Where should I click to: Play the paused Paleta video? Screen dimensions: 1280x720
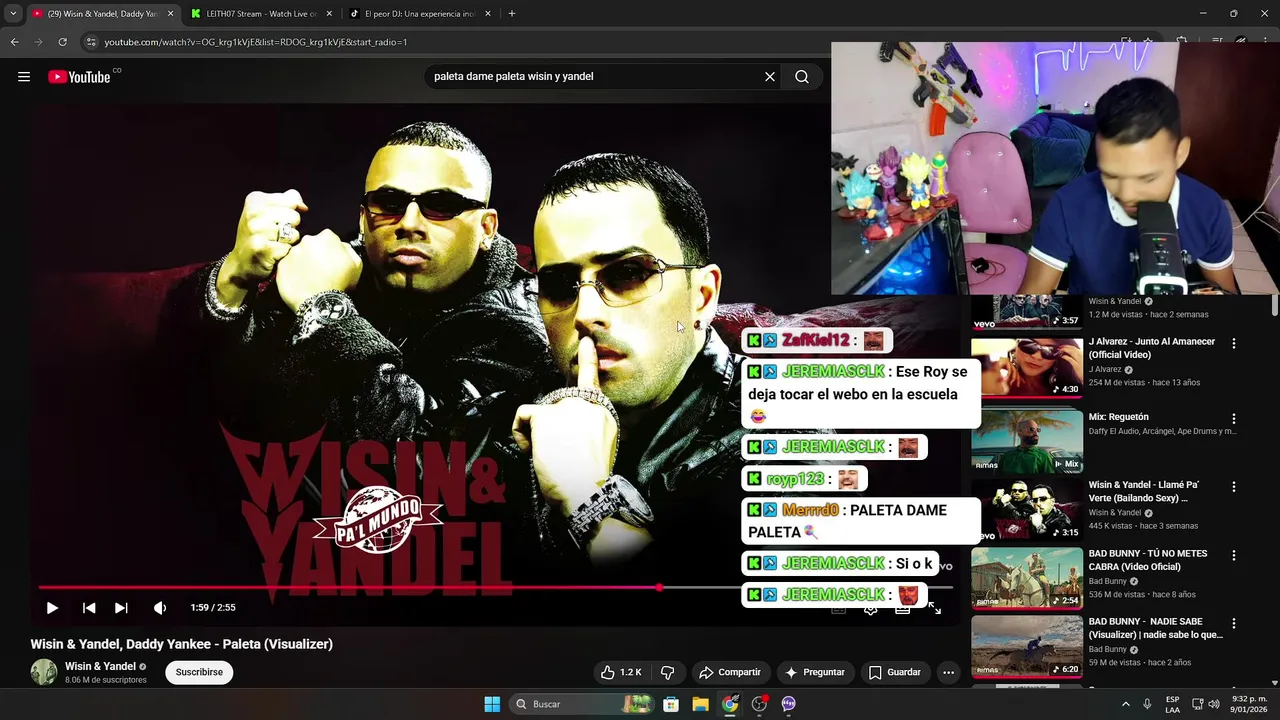click(52, 608)
